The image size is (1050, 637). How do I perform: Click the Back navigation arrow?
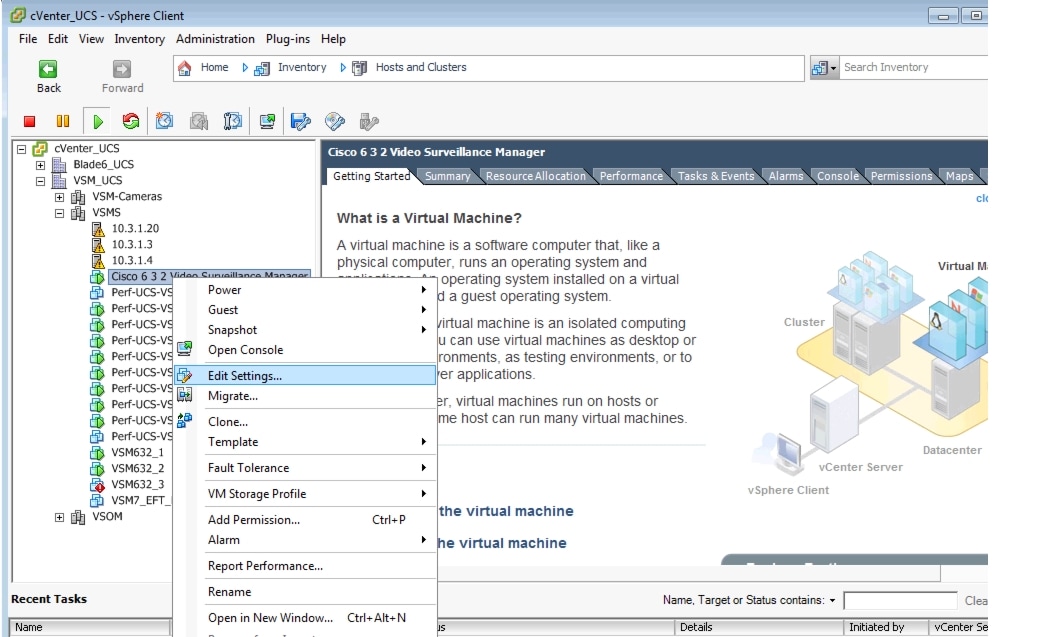[47, 67]
